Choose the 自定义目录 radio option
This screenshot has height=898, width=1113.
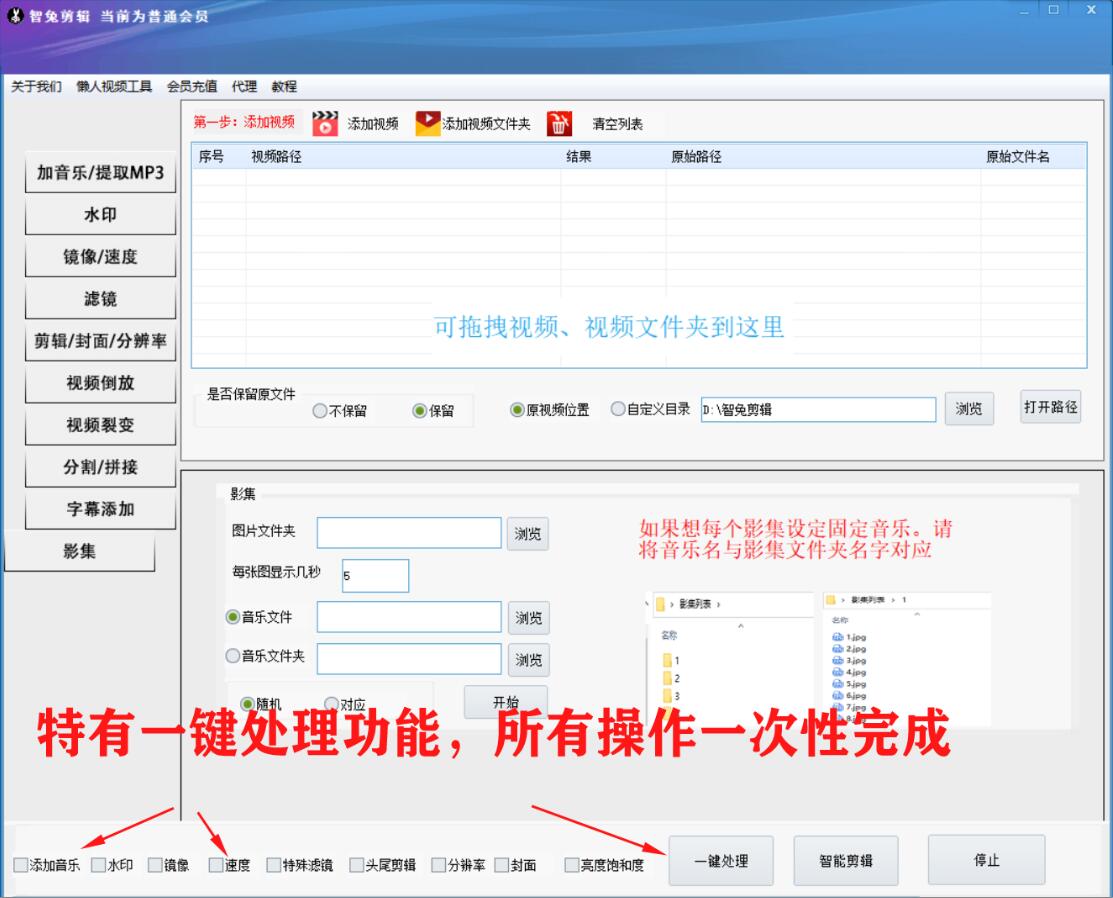coord(618,409)
